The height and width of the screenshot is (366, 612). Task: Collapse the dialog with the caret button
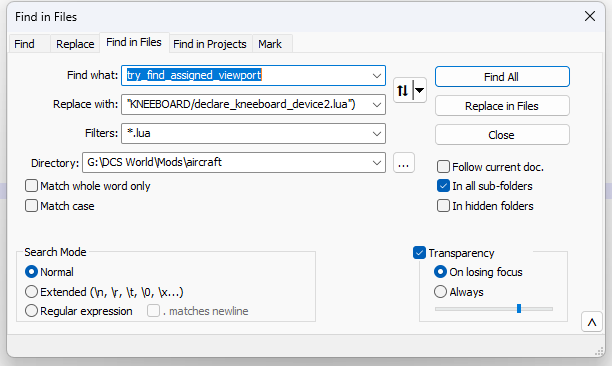[x=592, y=322]
